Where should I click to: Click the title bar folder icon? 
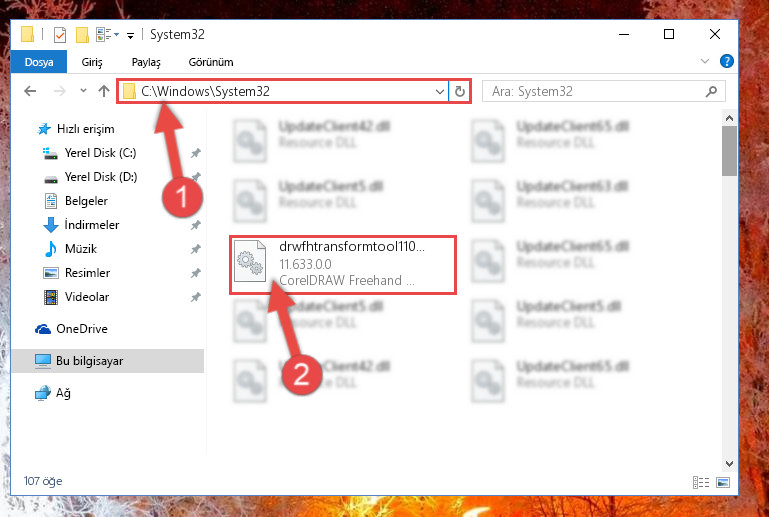(x=27, y=34)
